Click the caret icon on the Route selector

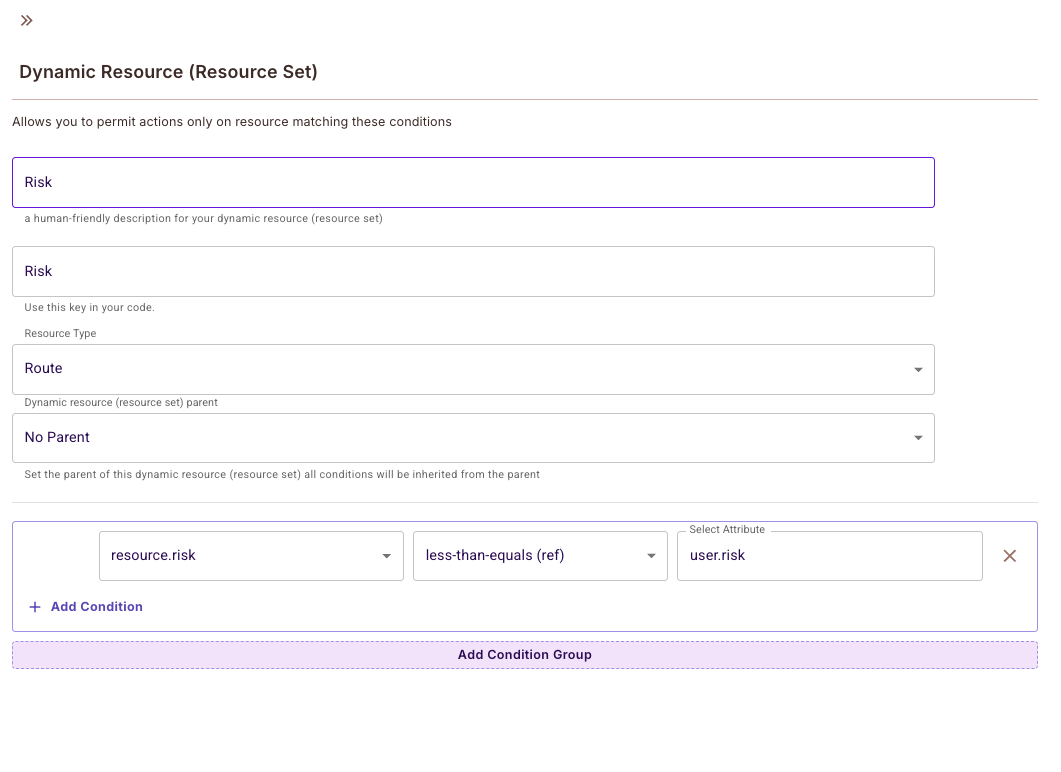tap(918, 369)
